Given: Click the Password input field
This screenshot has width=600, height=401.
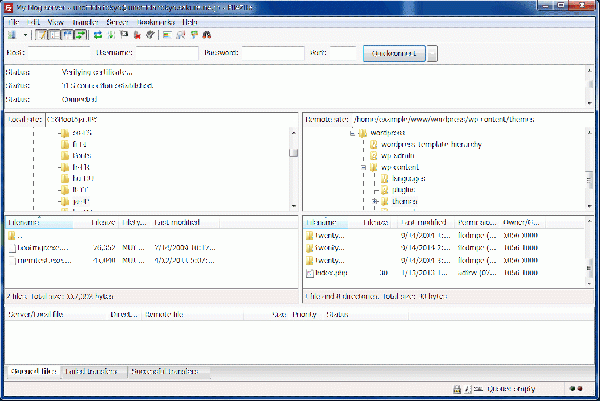Looking at the screenshot, I should point(273,53).
